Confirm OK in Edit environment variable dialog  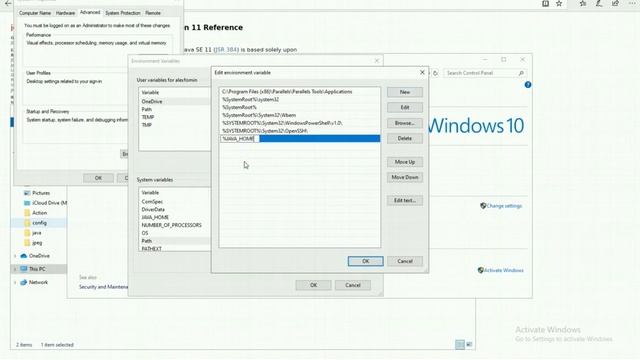click(365, 261)
